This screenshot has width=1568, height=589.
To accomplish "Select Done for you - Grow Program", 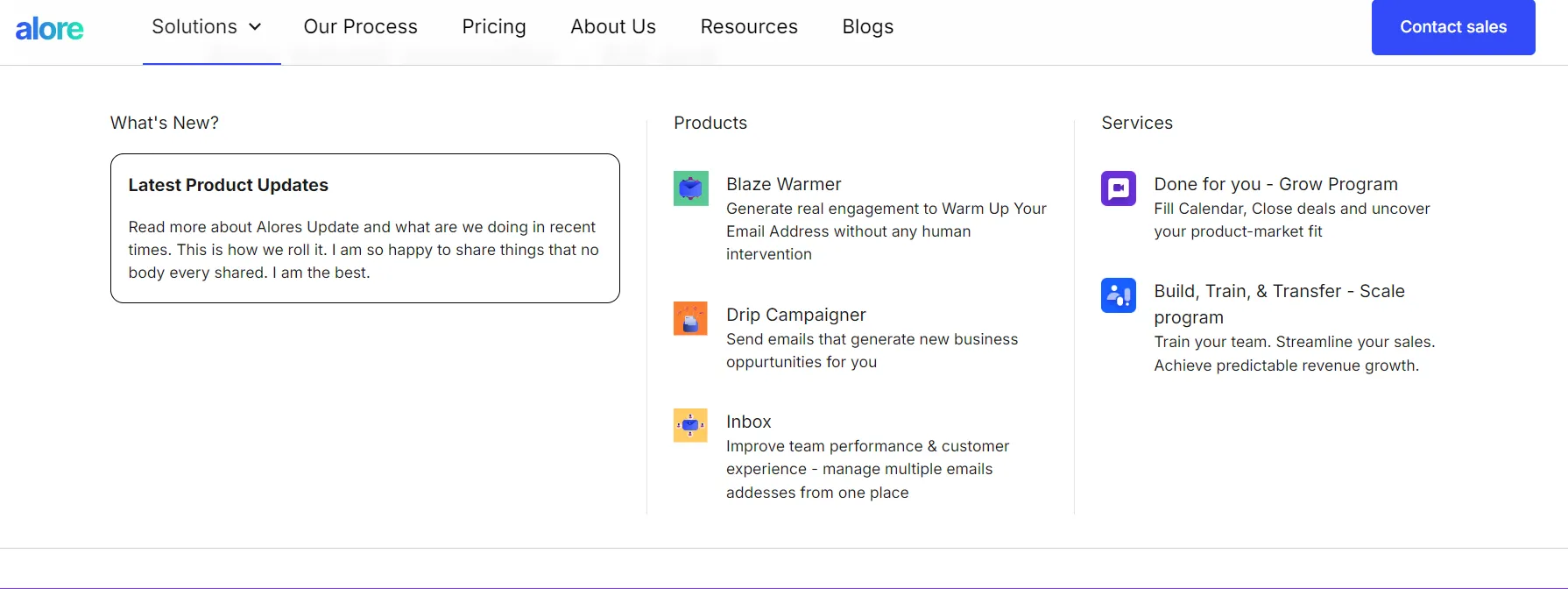I will [x=1276, y=184].
